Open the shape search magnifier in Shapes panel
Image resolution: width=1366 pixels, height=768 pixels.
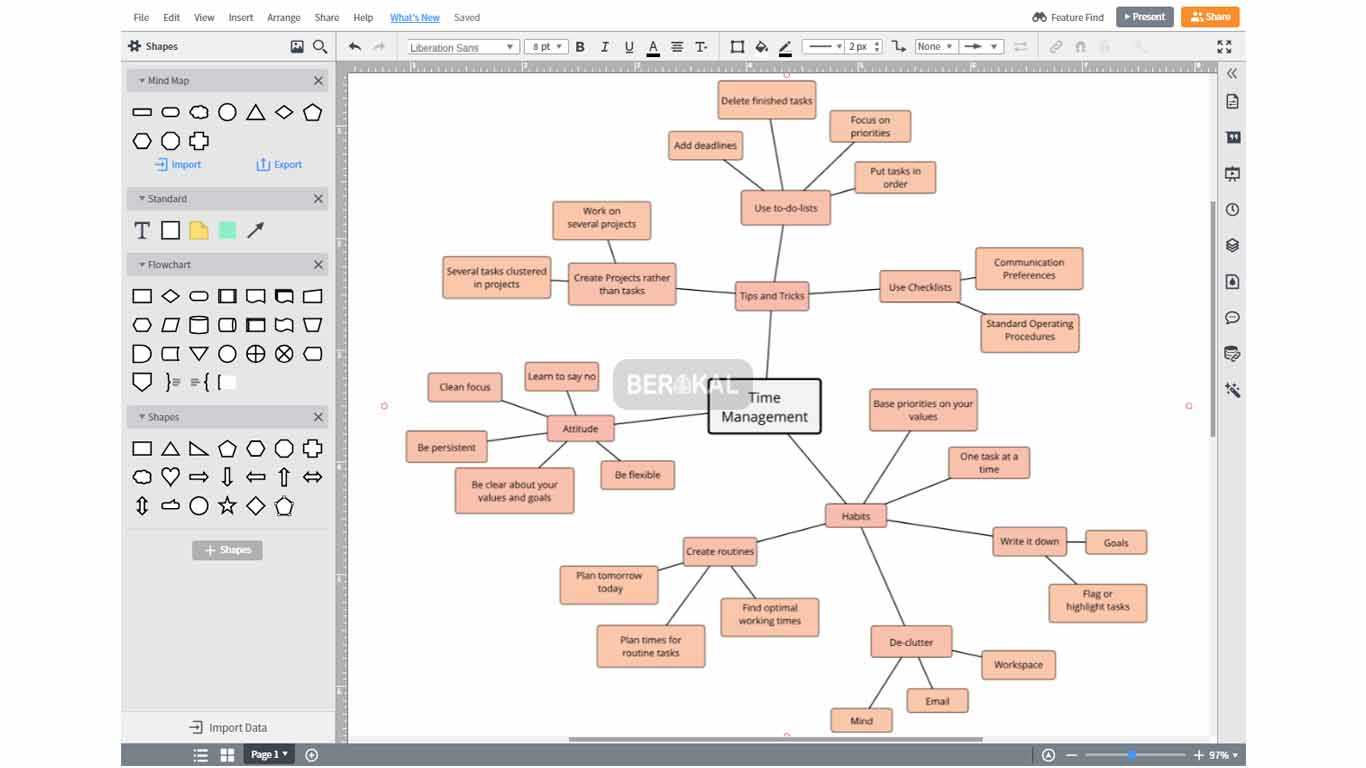coord(320,46)
